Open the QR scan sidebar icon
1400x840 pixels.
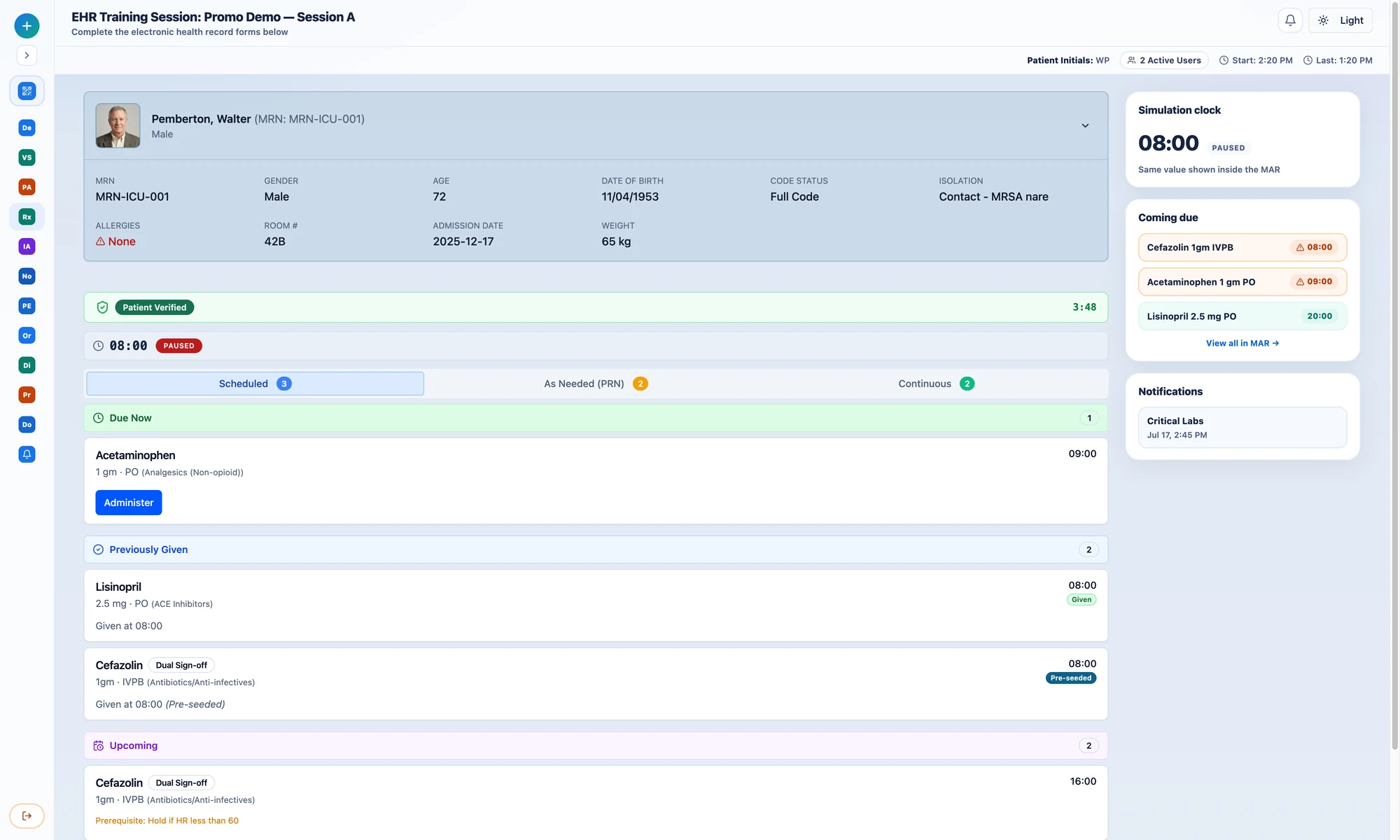click(27, 91)
